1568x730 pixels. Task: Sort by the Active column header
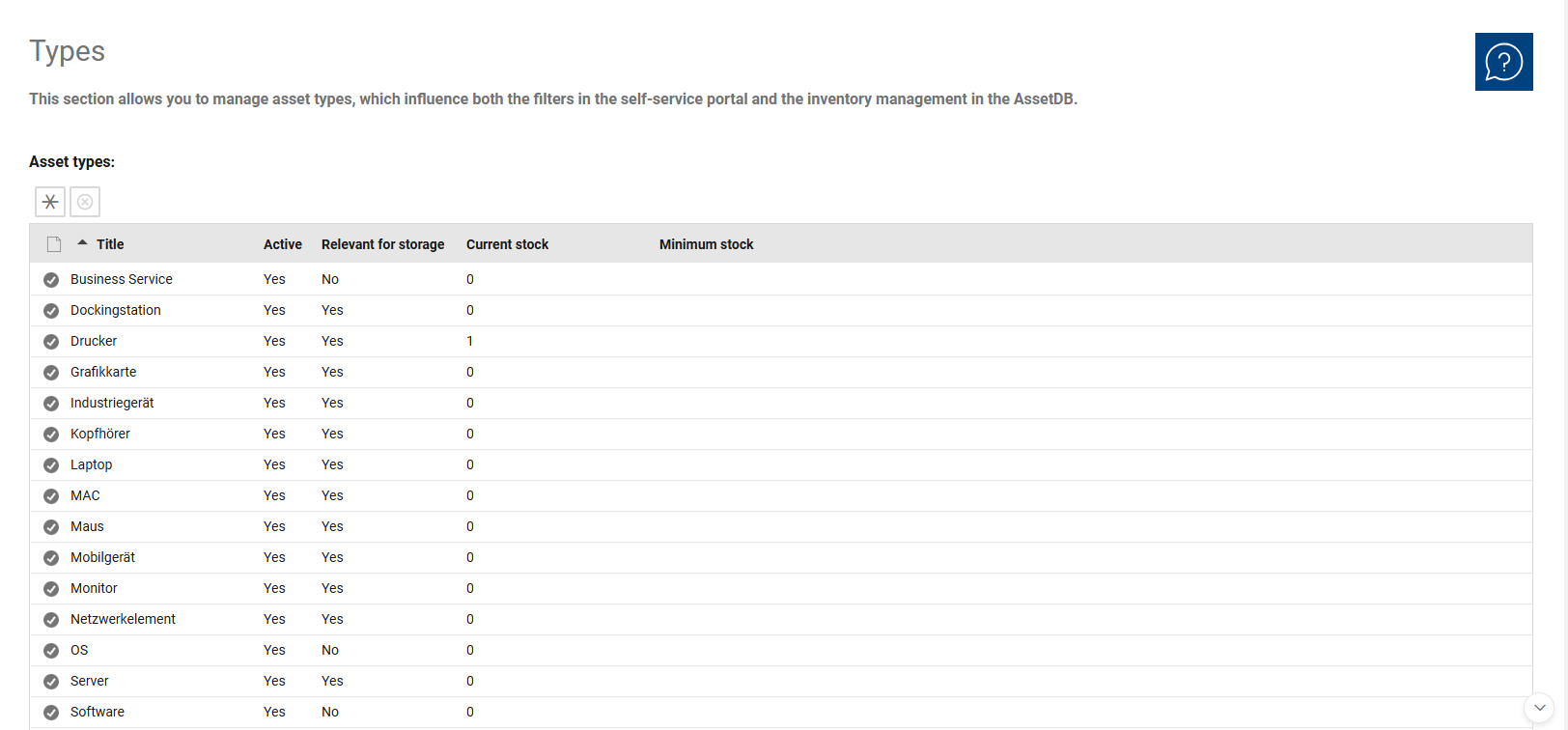(283, 244)
